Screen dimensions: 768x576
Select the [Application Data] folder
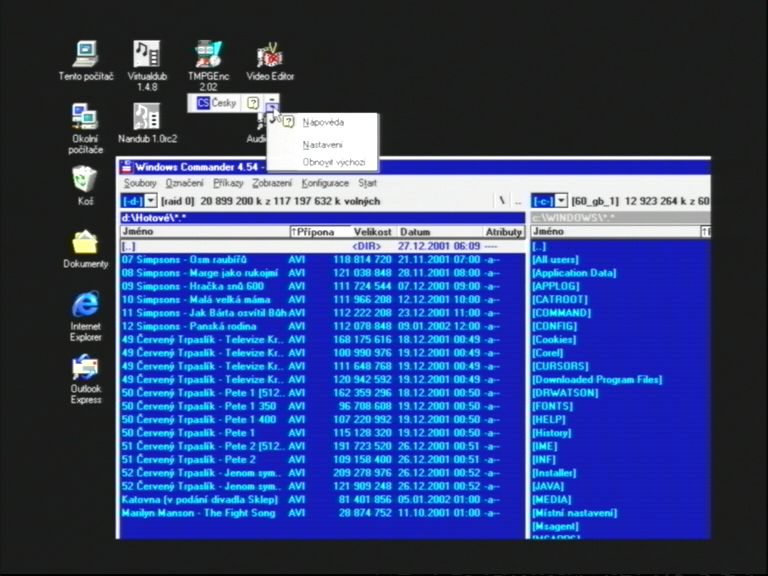coord(574,273)
